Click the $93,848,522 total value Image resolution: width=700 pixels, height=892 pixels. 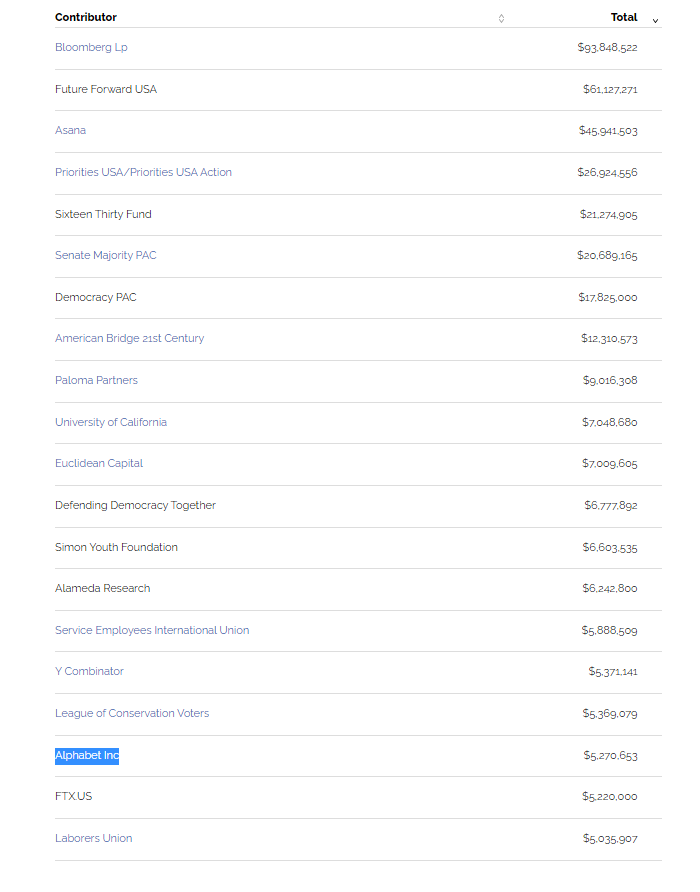pyautogui.click(x=607, y=47)
